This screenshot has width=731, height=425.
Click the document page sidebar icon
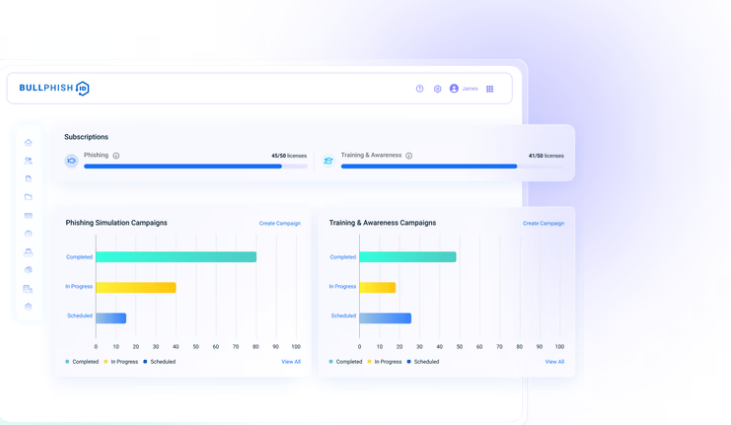pyautogui.click(x=28, y=178)
